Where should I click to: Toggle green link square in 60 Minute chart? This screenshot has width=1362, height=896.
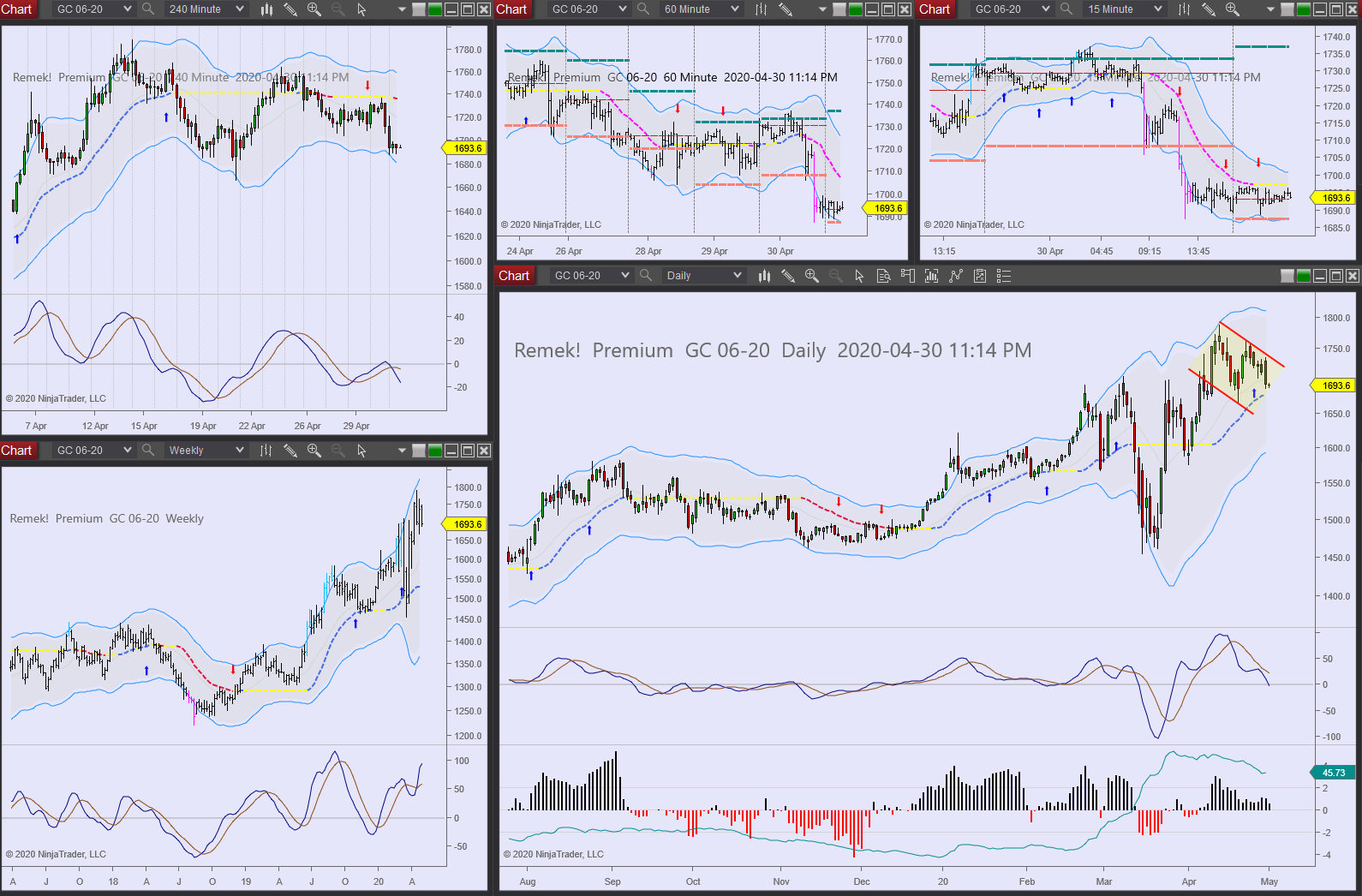[x=855, y=9]
